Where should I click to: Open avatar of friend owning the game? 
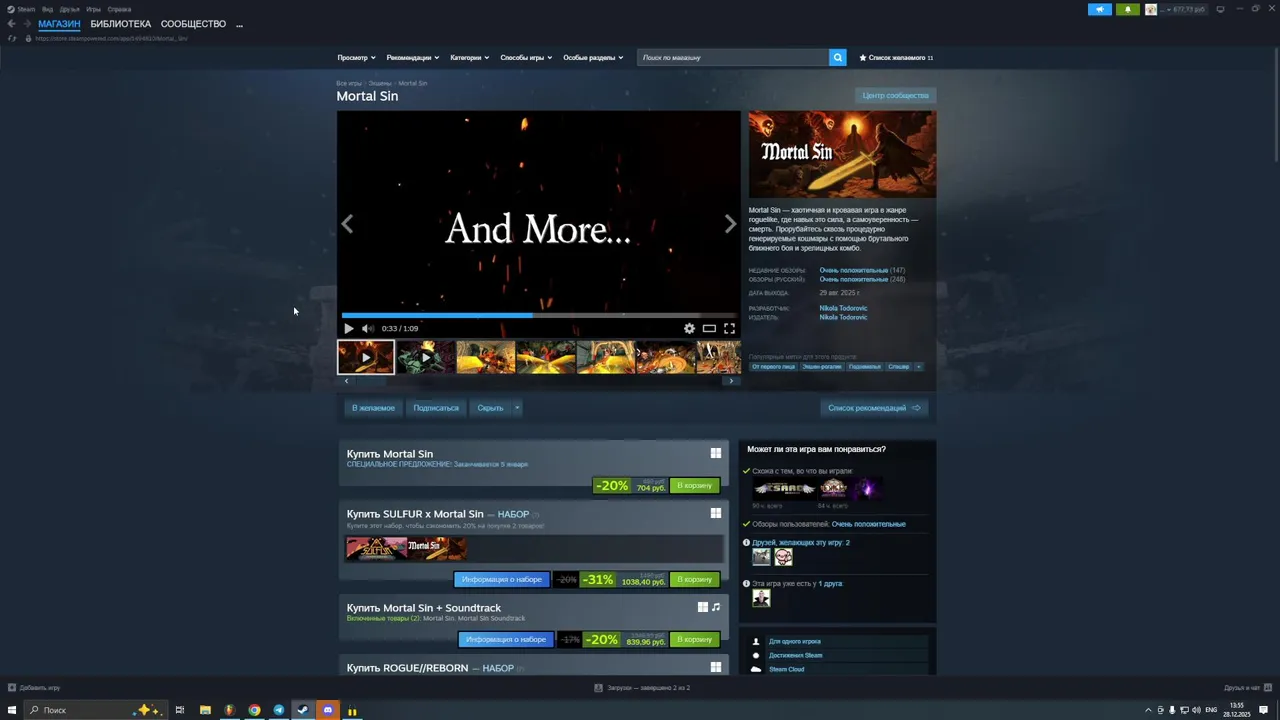(x=762, y=598)
